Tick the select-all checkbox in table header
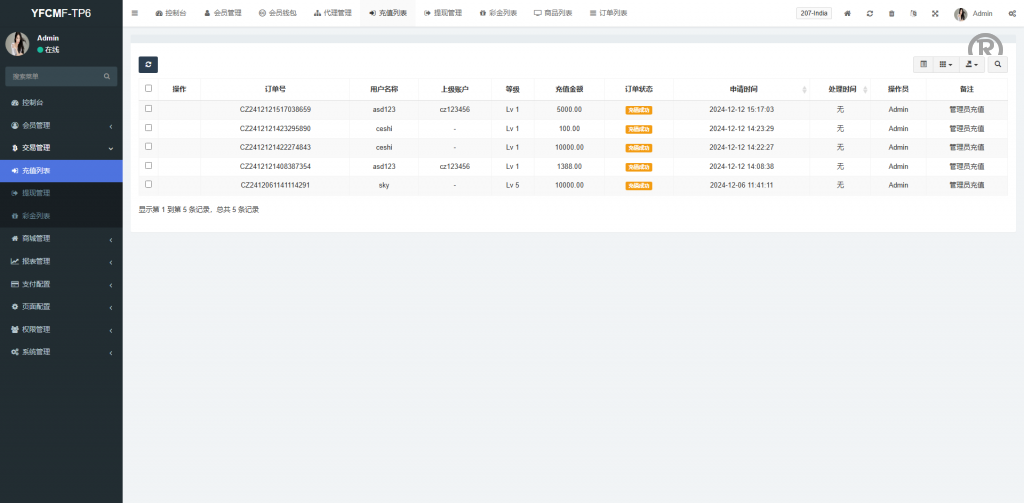 (x=149, y=88)
